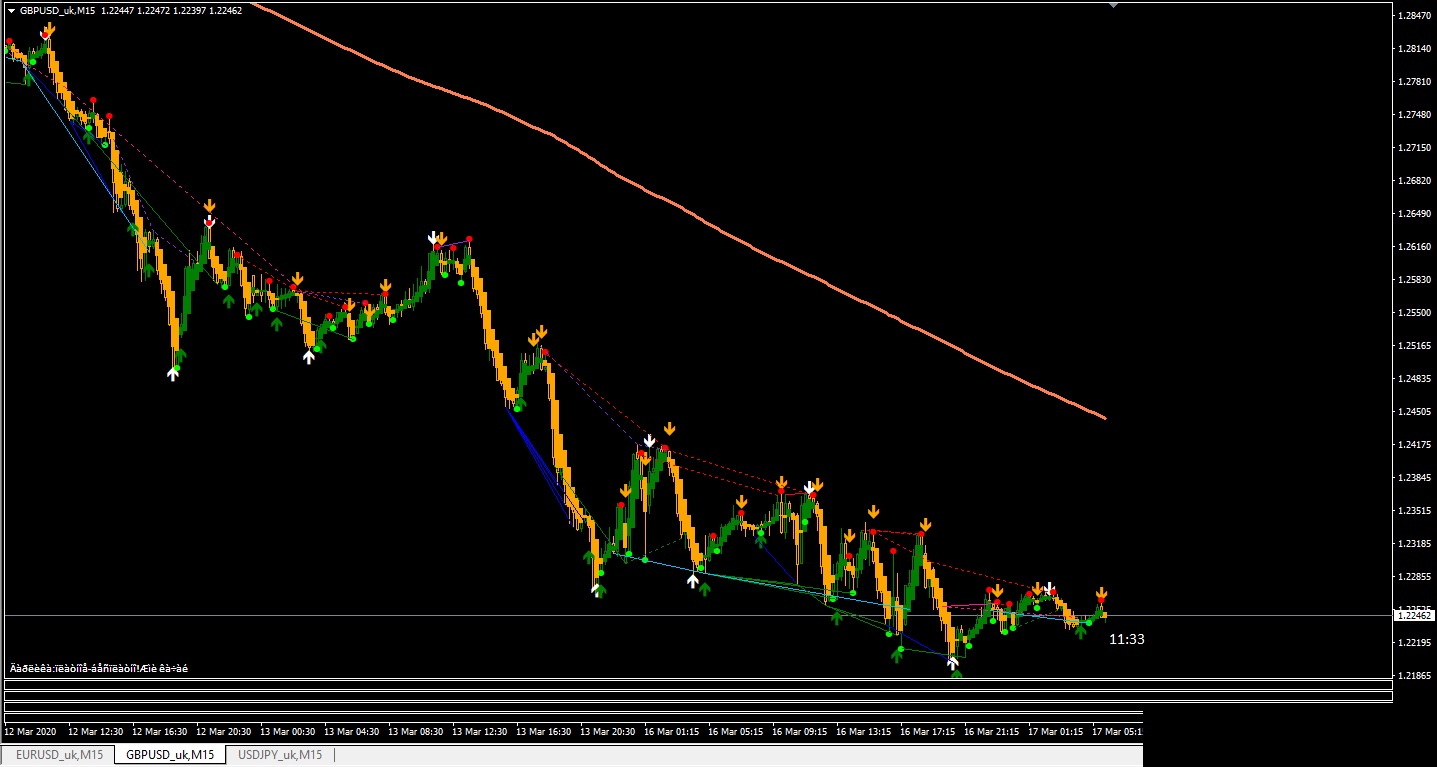Click the 12 Mar 2020 time label
The image size is (1437, 767).
tap(31, 732)
